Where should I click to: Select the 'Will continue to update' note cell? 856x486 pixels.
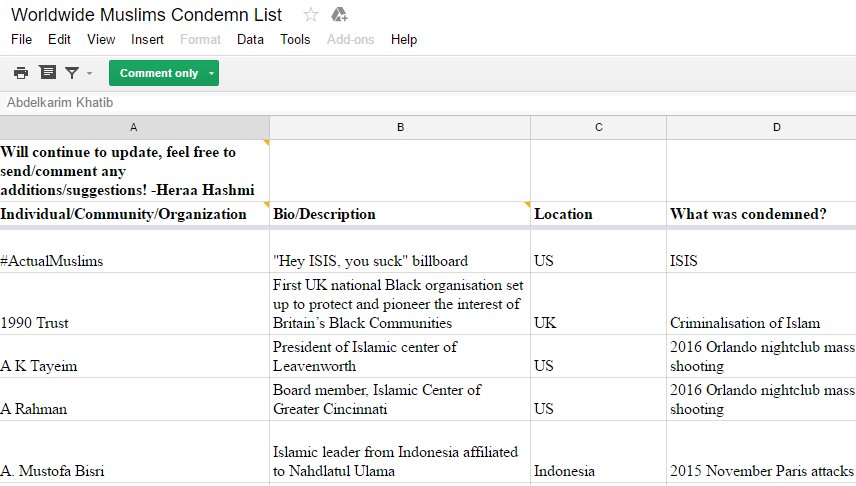(134, 170)
